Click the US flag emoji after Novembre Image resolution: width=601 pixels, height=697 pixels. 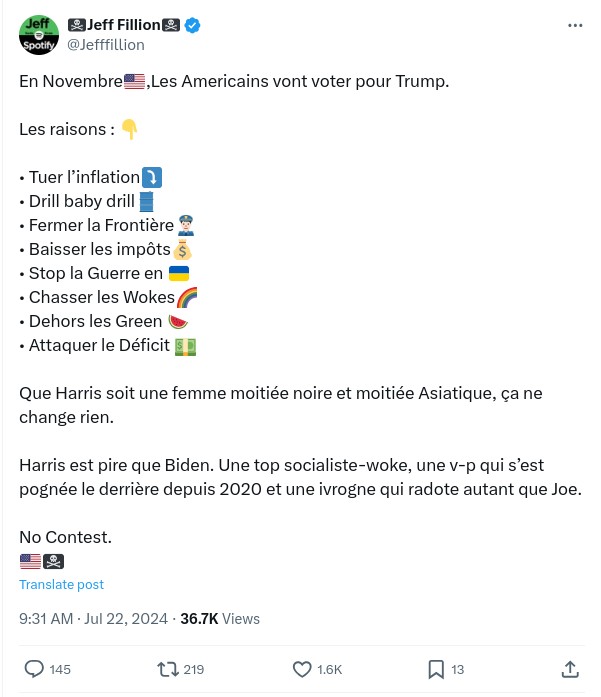coord(135,81)
